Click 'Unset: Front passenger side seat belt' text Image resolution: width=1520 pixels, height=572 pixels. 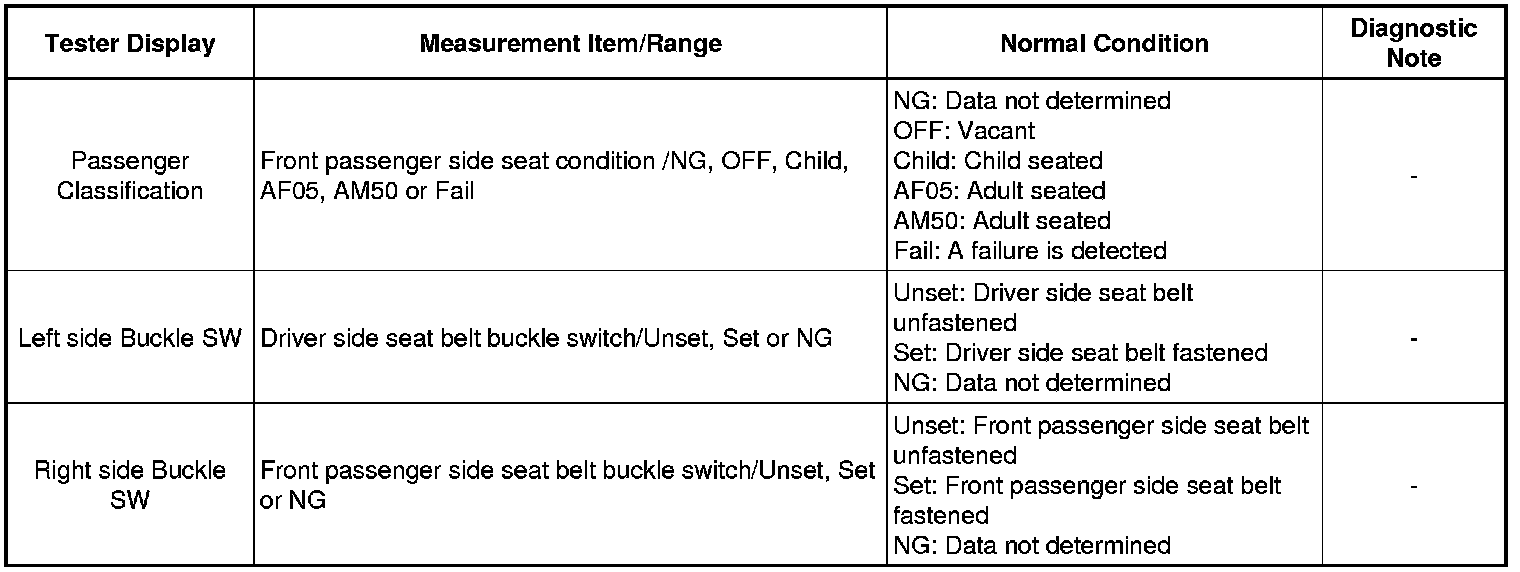(x=1101, y=426)
